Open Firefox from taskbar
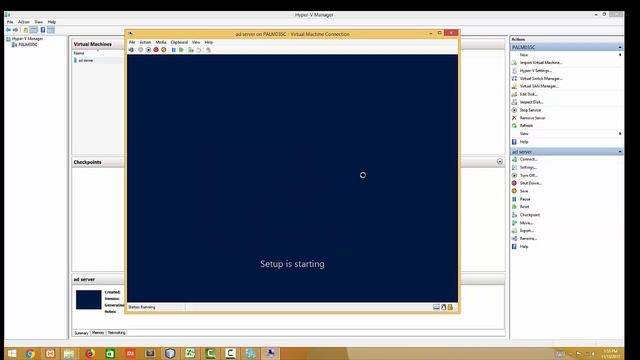The width and height of the screenshot is (640, 360). pos(90,353)
